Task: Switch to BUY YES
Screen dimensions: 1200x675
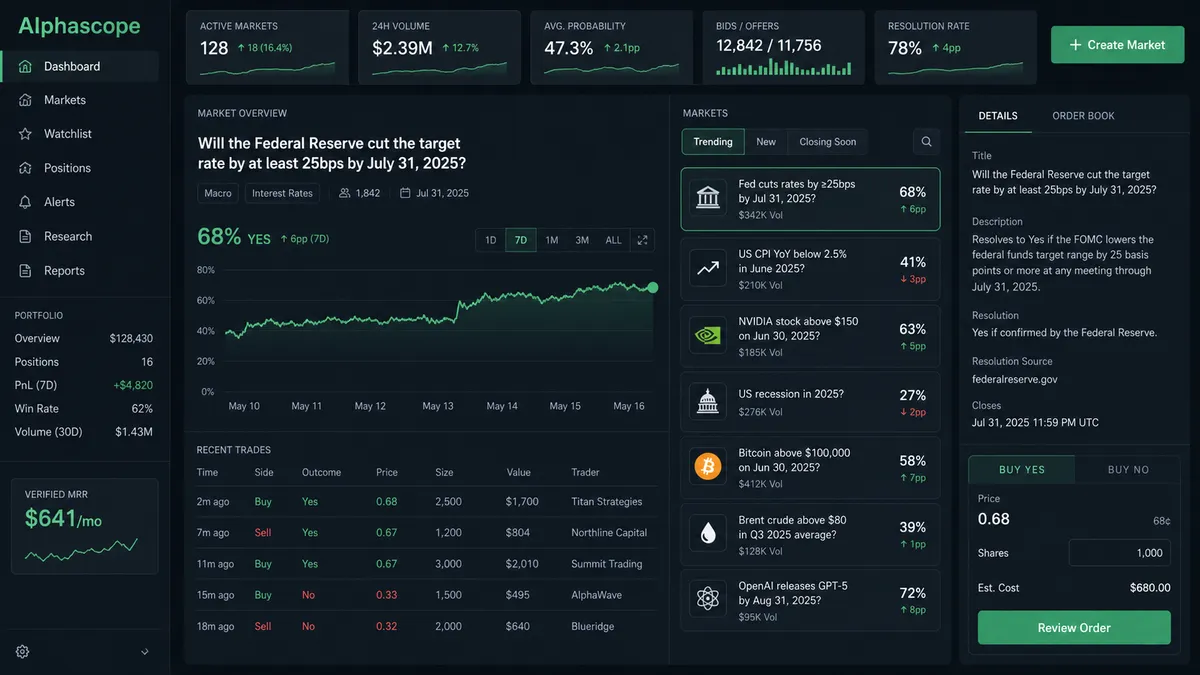Action: pos(1022,470)
